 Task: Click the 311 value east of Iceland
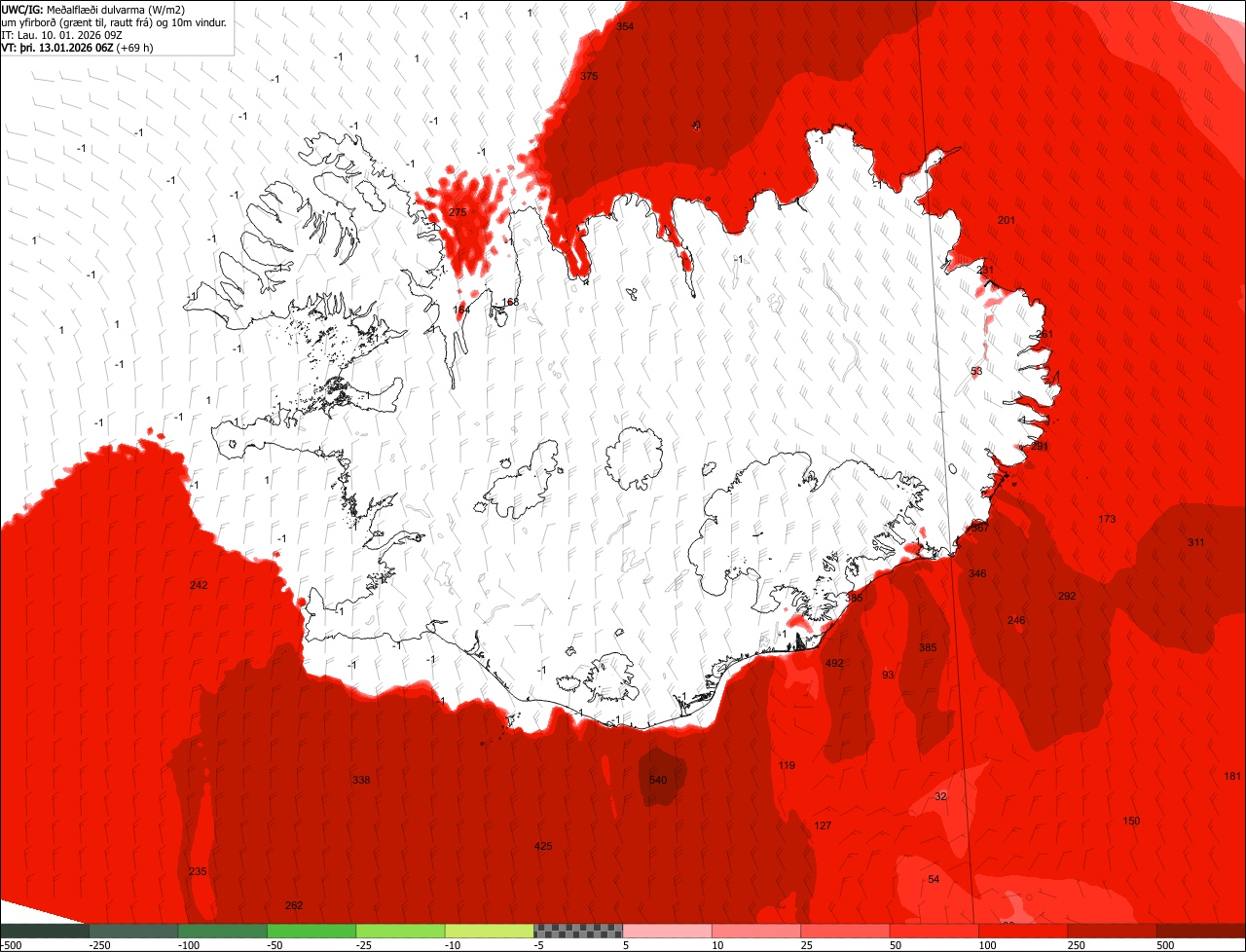[x=1196, y=542]
